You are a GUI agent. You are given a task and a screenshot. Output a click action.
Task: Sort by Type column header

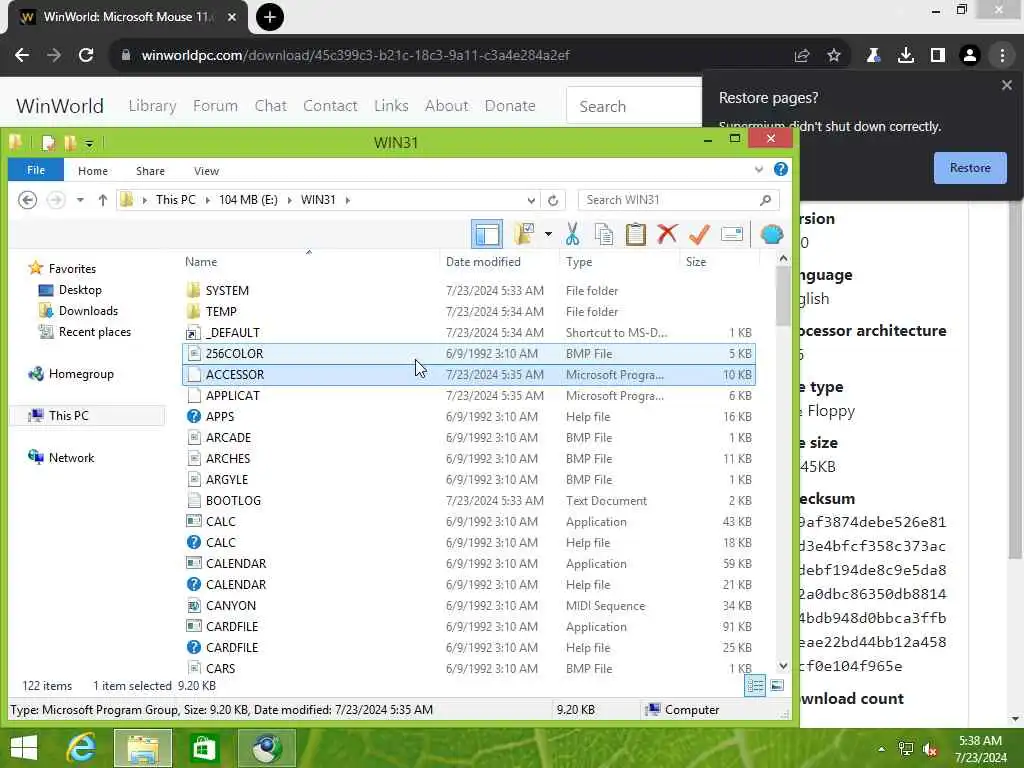[579, 262]
